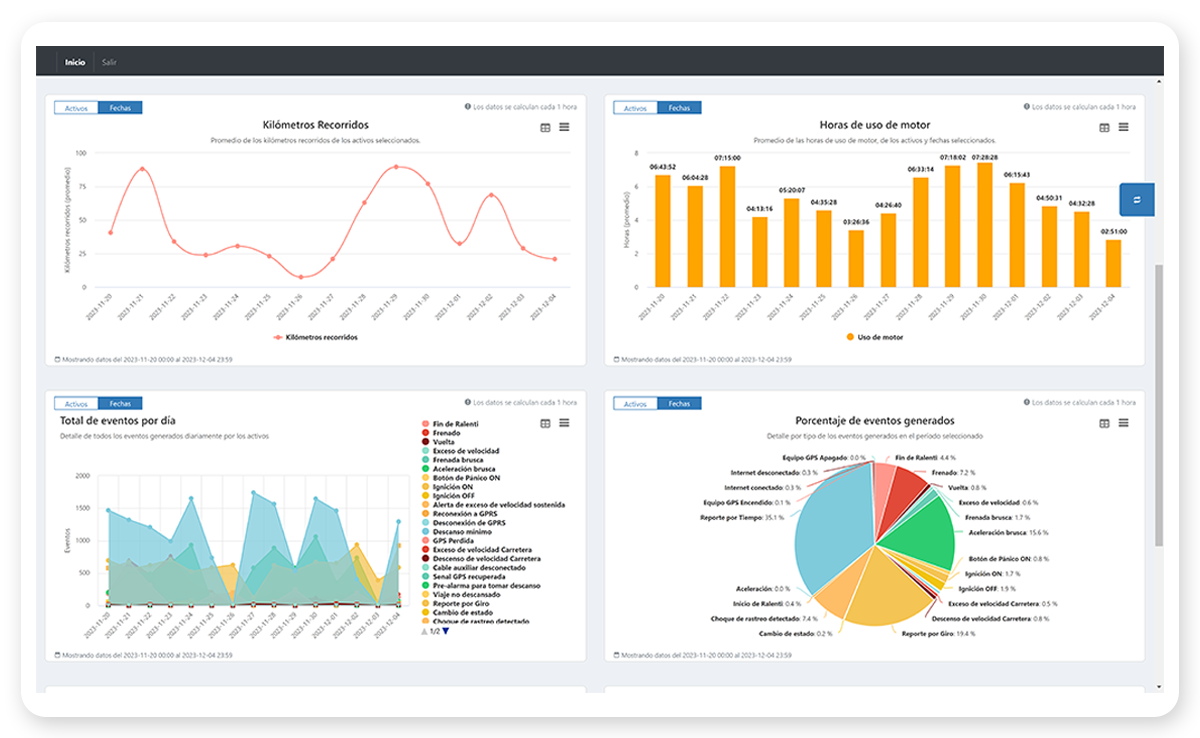Click the blue comparison button beside the motor hours chart
Viewport: 1200px width, 738px height.
(1137, 199)
